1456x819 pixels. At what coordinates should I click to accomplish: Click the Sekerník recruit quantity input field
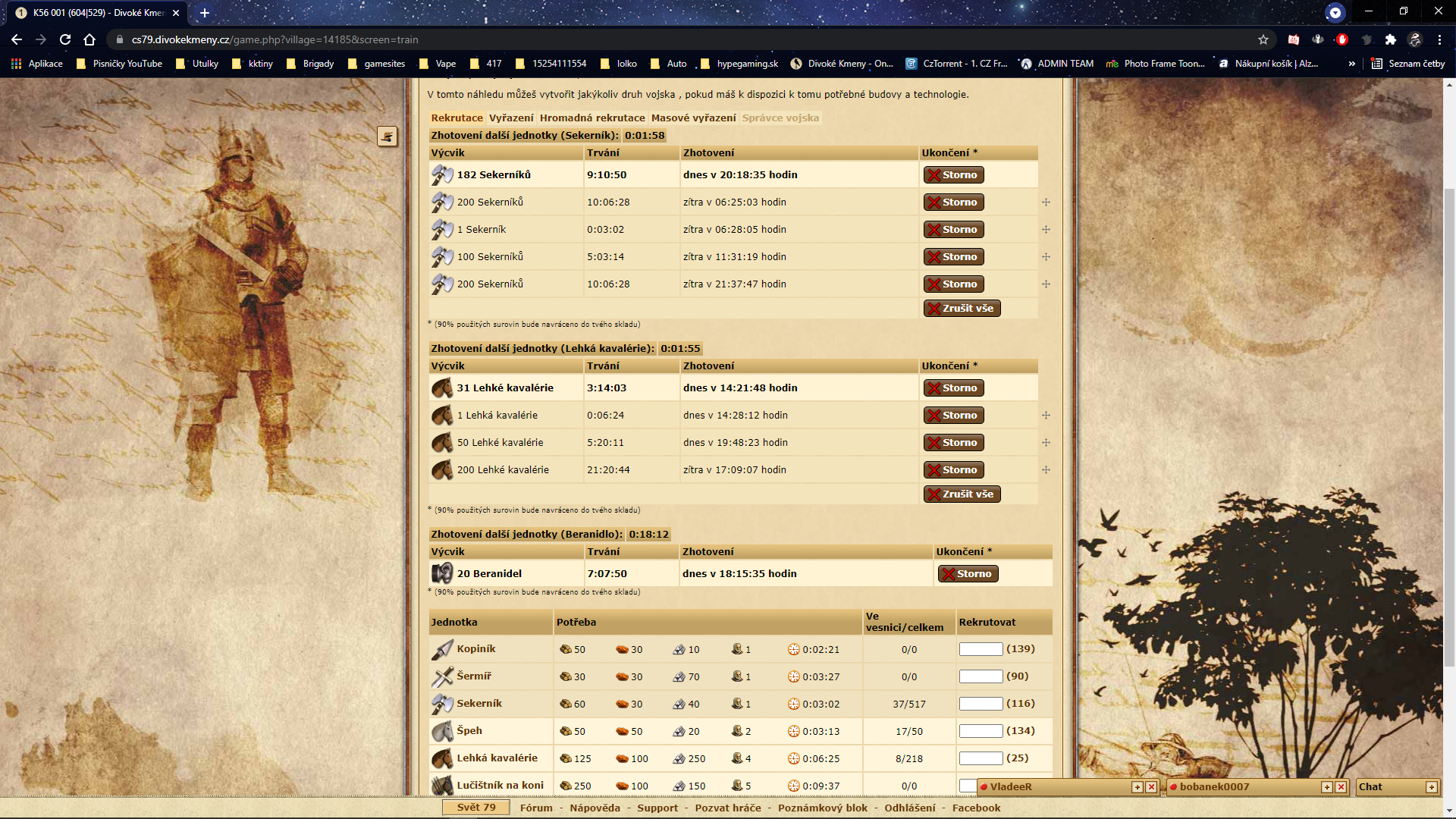981,704
